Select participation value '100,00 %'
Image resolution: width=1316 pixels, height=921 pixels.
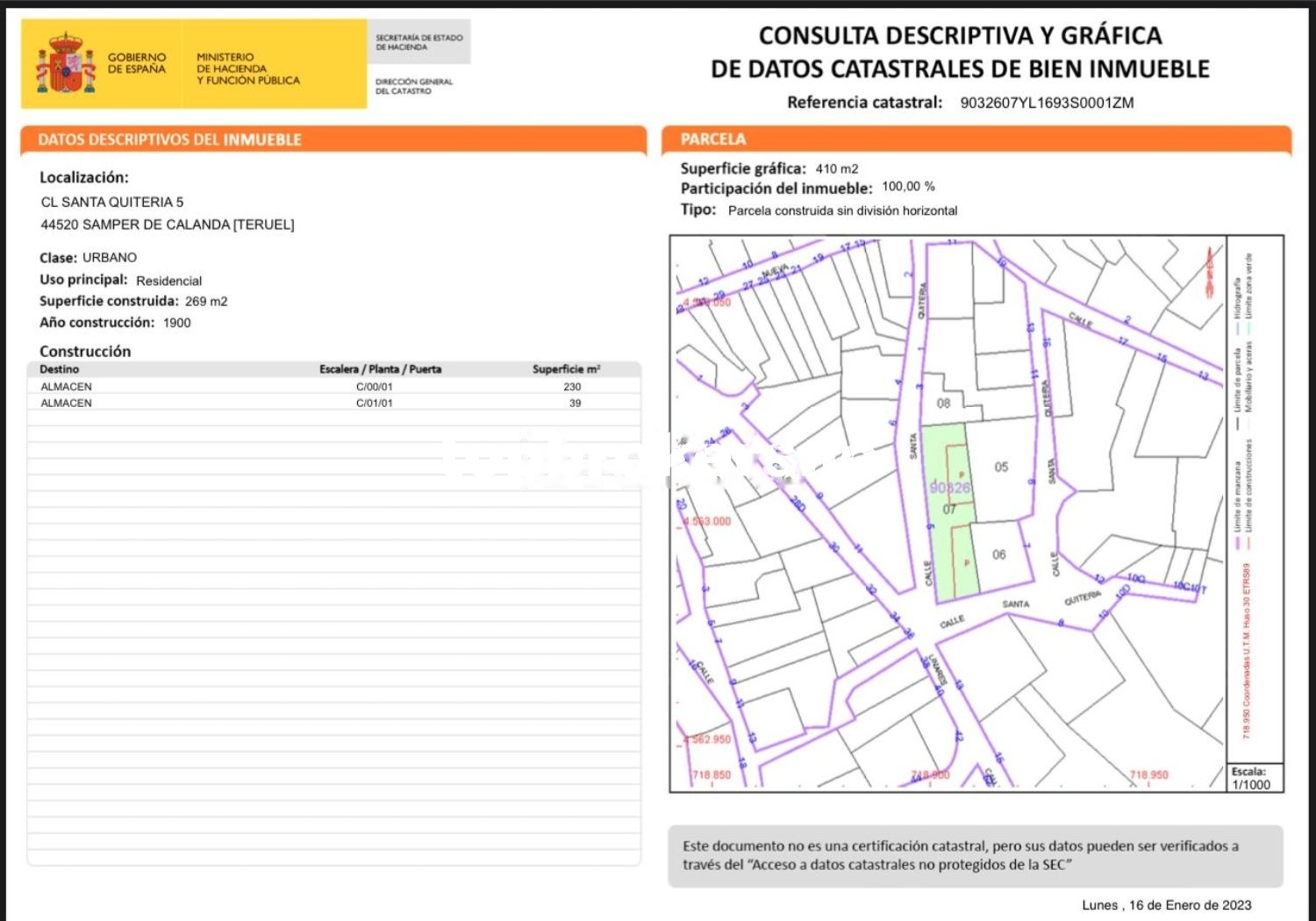(x=909, y=186)
